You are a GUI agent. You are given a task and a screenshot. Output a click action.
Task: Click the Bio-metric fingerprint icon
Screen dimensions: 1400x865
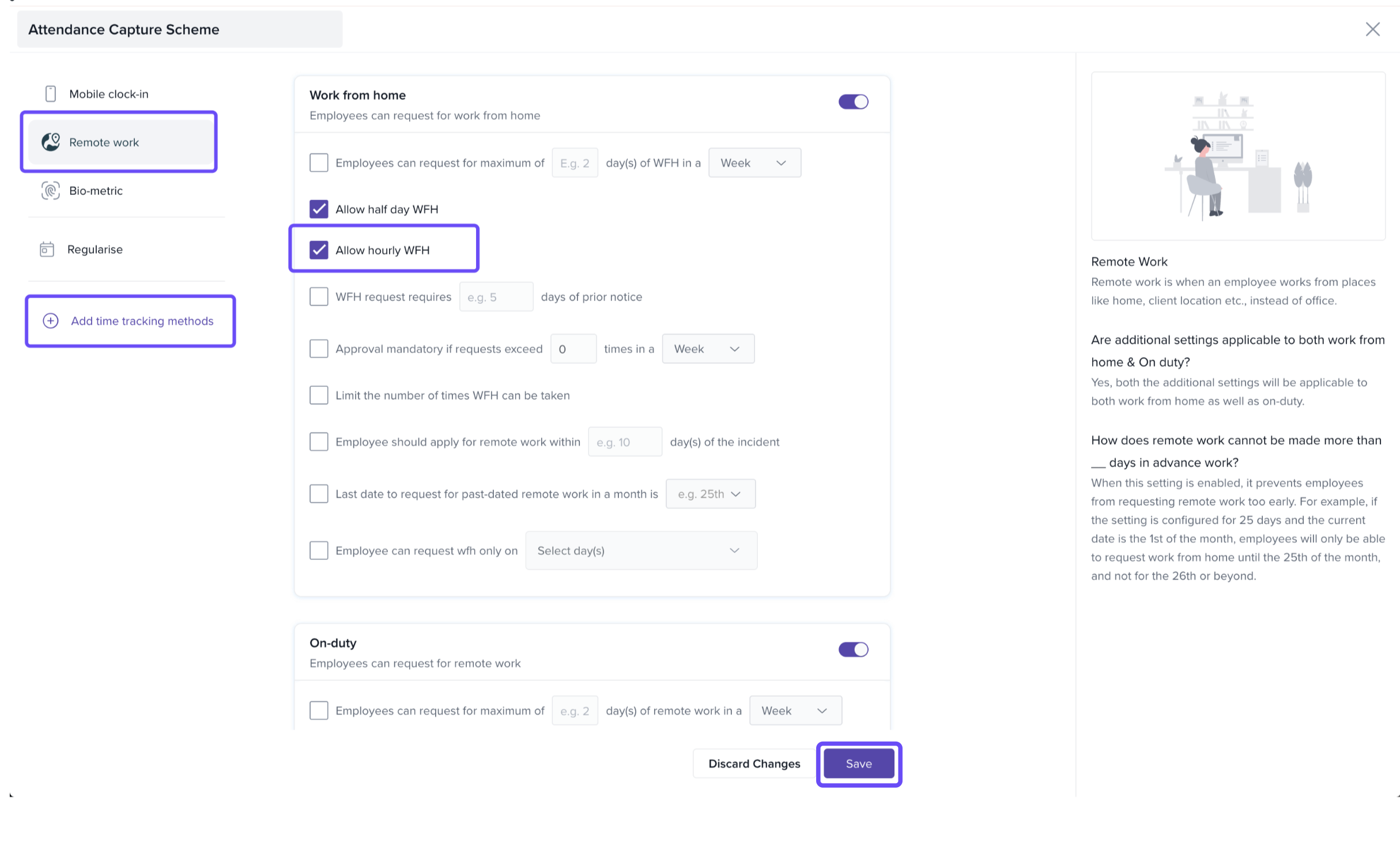51,190
